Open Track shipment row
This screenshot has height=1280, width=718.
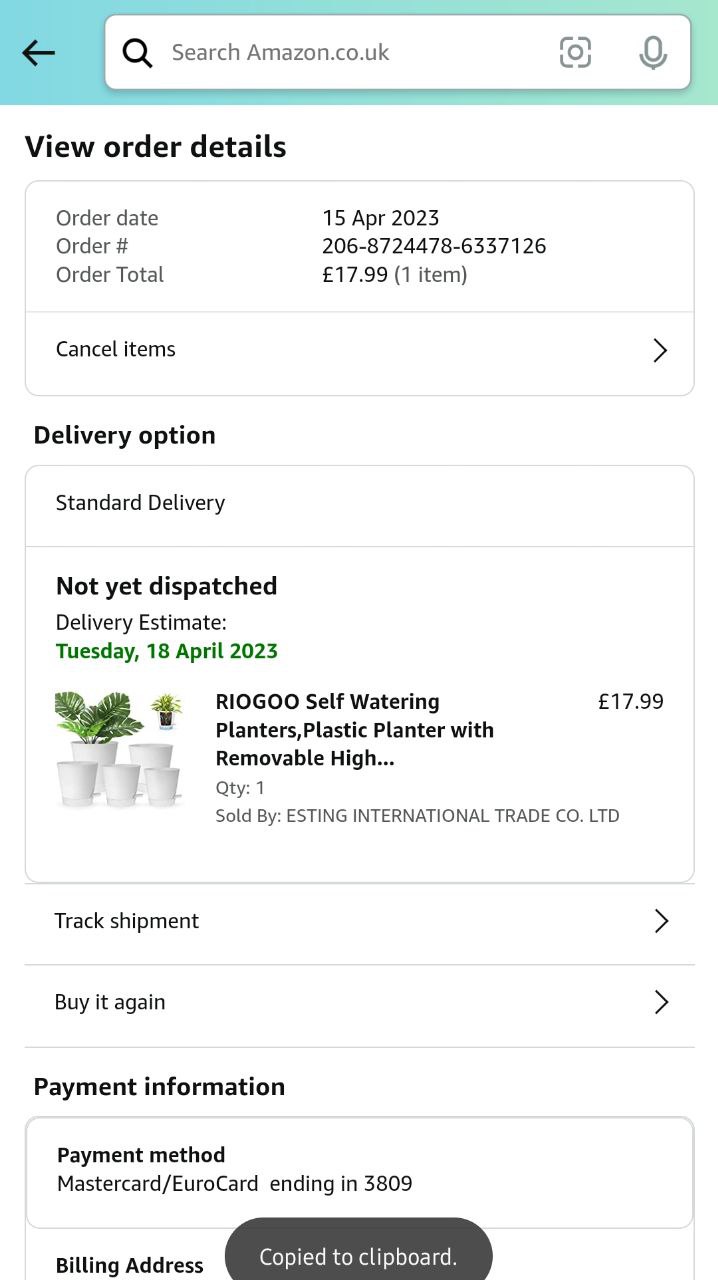(127, 921)
